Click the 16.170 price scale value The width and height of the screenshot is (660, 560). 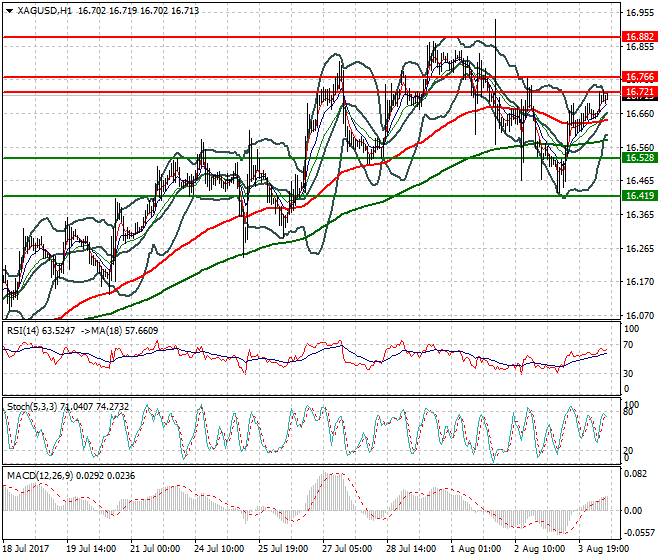(640, 282)
